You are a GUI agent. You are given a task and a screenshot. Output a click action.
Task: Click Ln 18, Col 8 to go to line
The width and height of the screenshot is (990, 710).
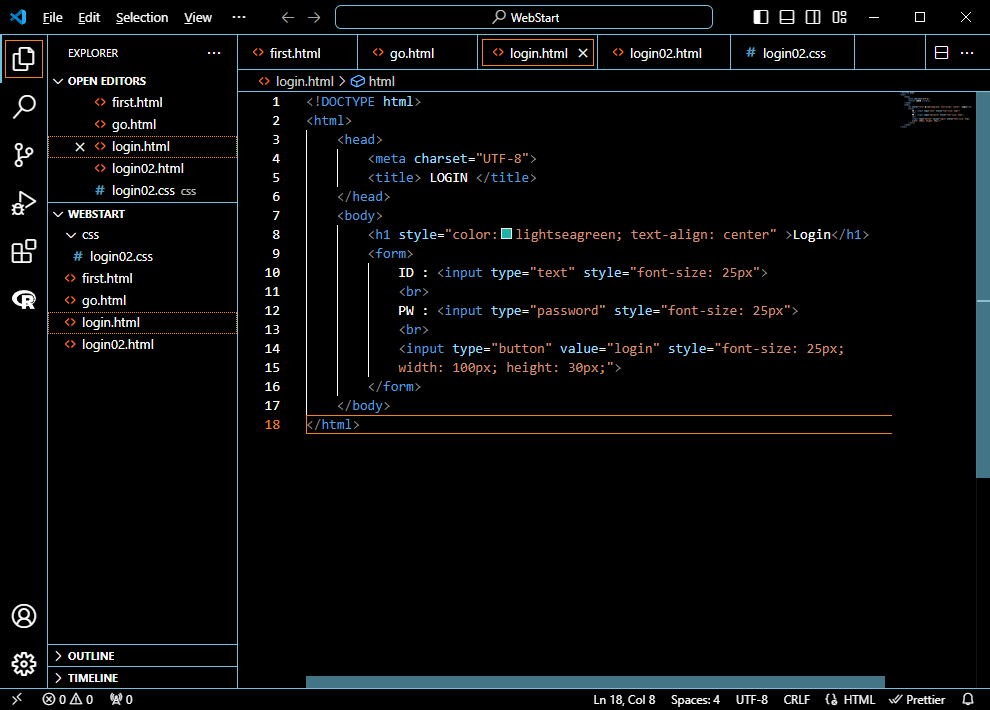click(x=624, y=699)
